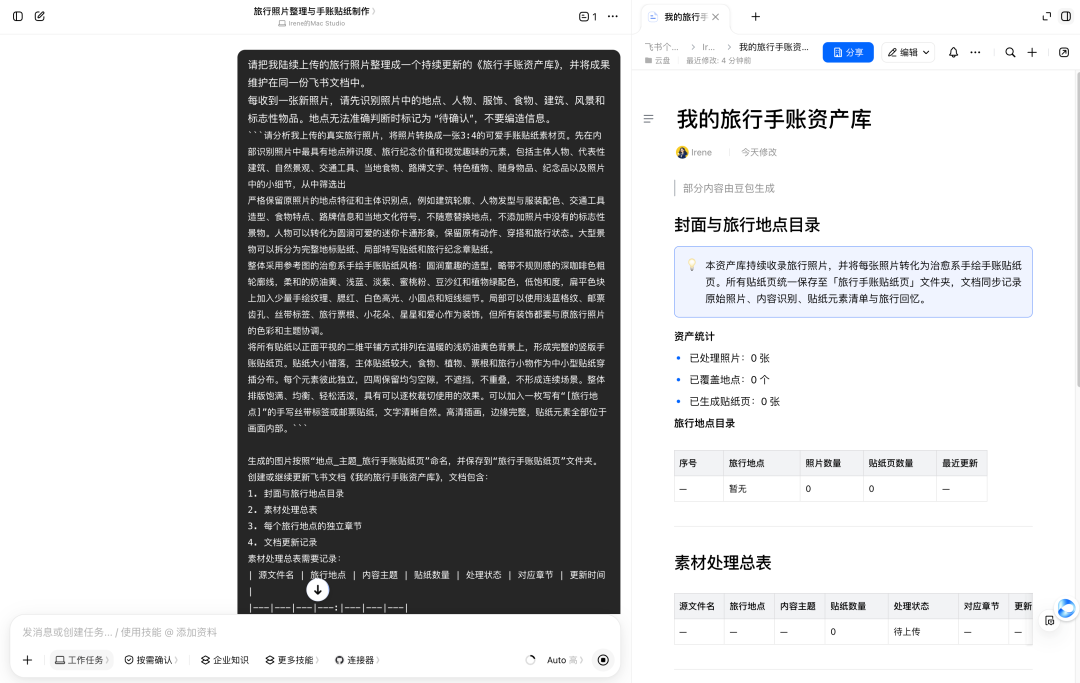Click the 最近更新 table header

pos(960,463)
